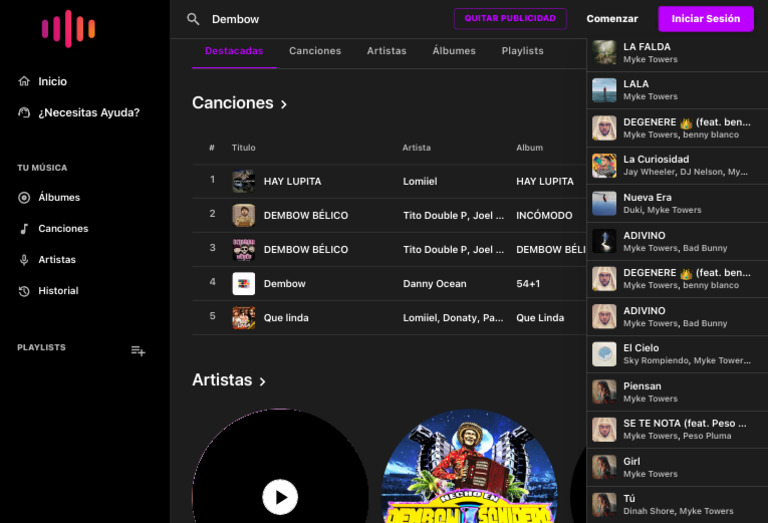The width and height of the screenshot is (768, 523).
Task: Open Artistas in the sidebar
Action: tap(57, 260)
